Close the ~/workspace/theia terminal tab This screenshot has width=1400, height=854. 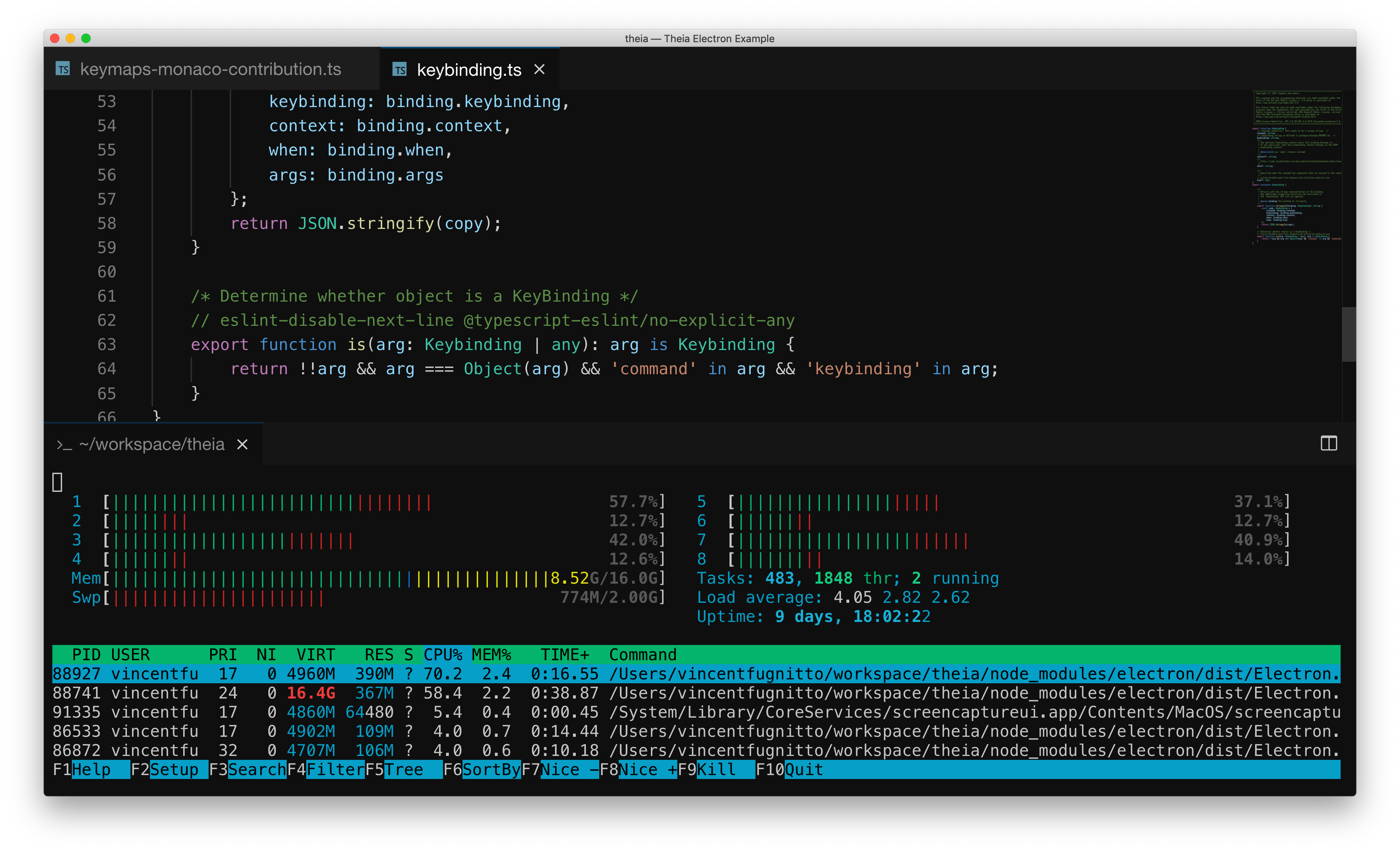[242, 444]
